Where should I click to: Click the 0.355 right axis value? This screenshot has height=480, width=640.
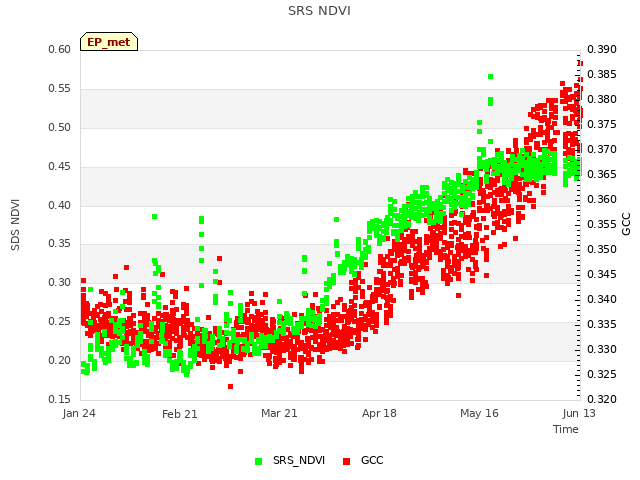pos(602,224)
